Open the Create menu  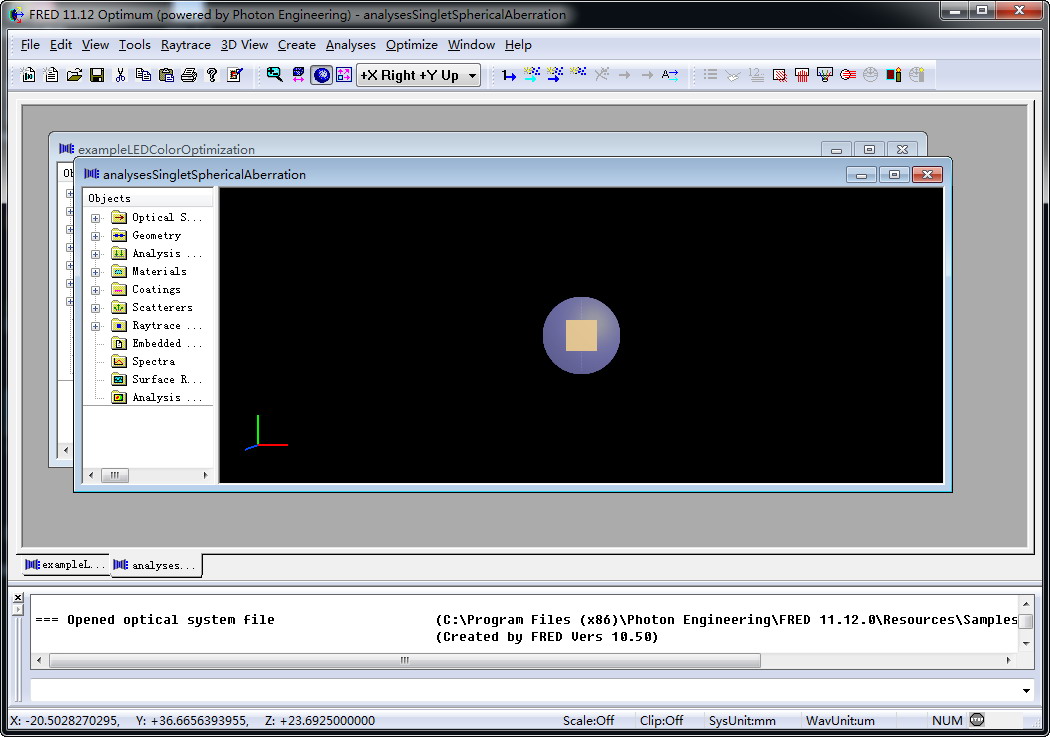(297, 45)
